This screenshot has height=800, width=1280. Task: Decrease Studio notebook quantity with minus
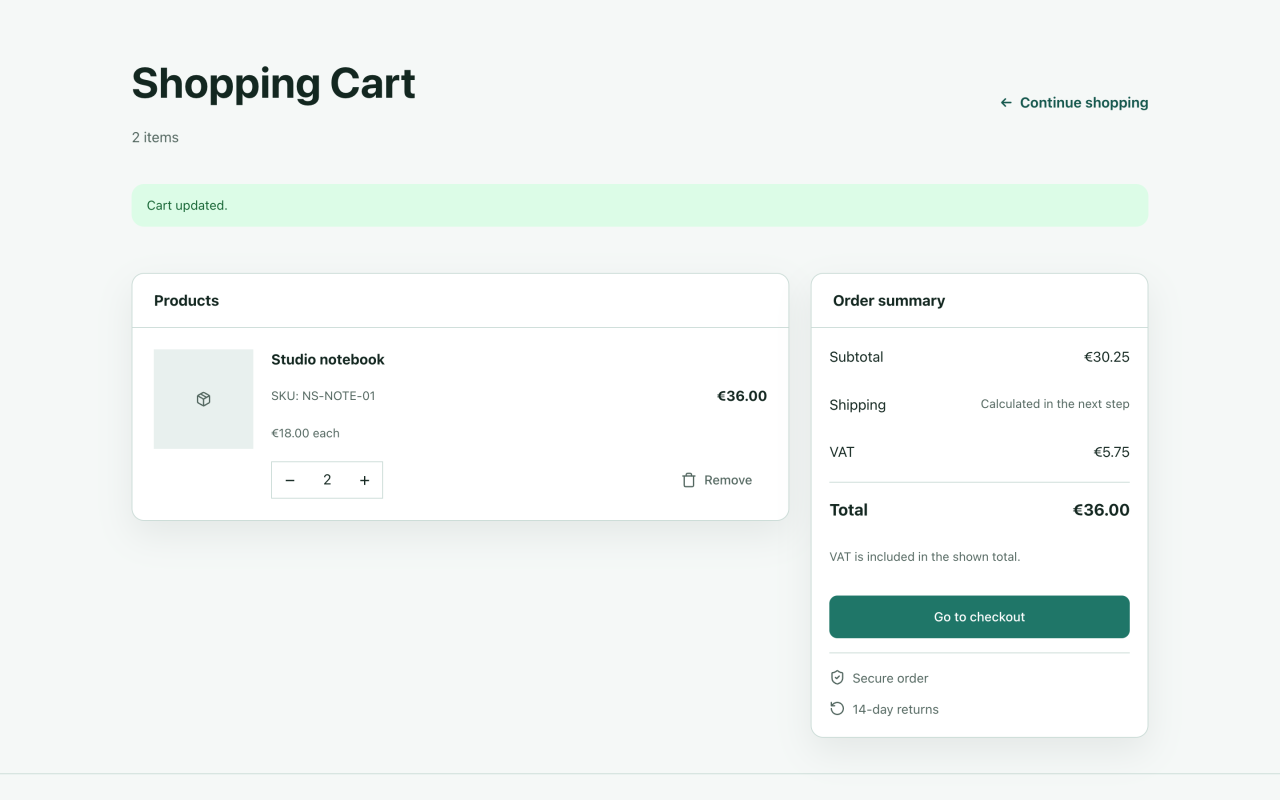point(290,480)
